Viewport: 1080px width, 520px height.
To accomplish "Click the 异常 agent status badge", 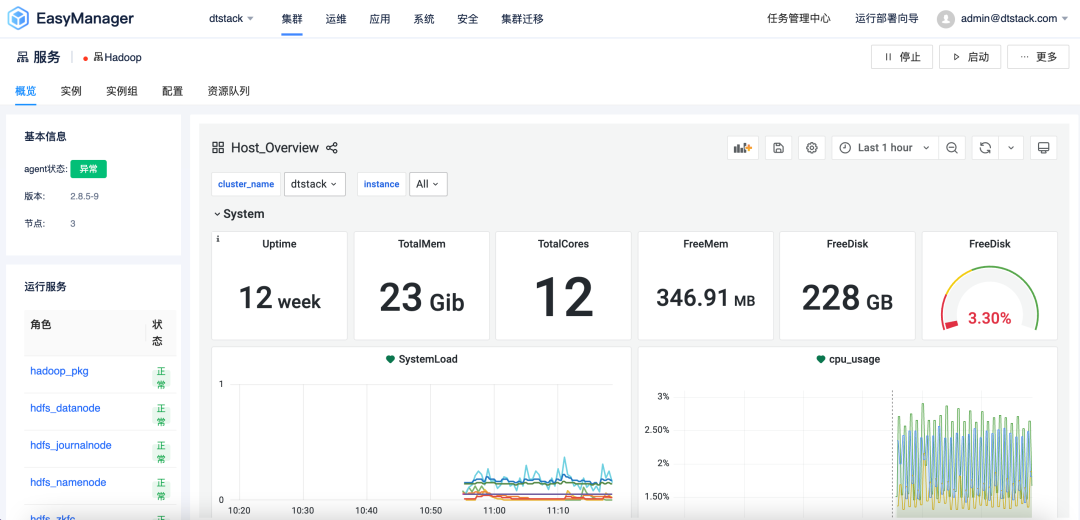I will click(88, 169).
